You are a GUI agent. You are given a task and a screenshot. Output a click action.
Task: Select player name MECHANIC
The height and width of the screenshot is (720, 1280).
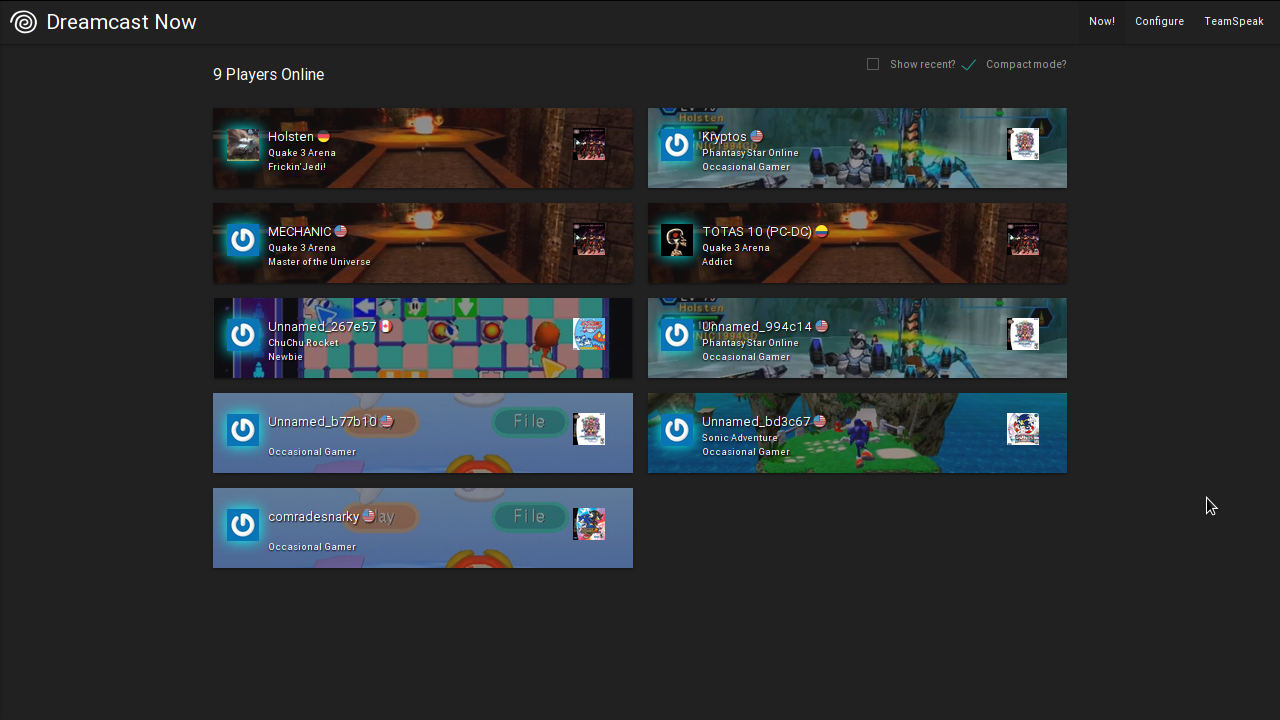click(300, 232)
